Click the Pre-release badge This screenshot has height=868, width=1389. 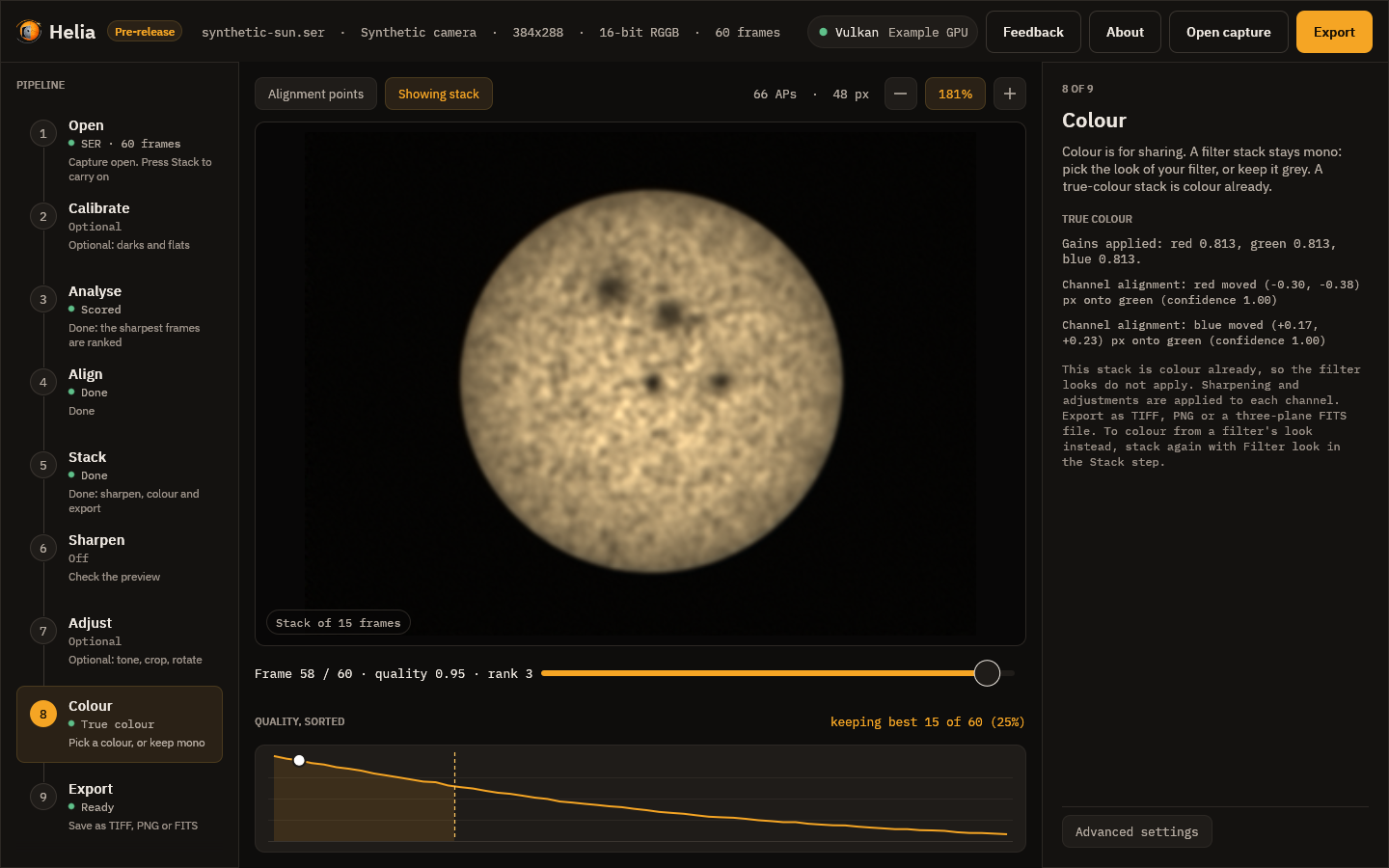click(x=145, y=32)
